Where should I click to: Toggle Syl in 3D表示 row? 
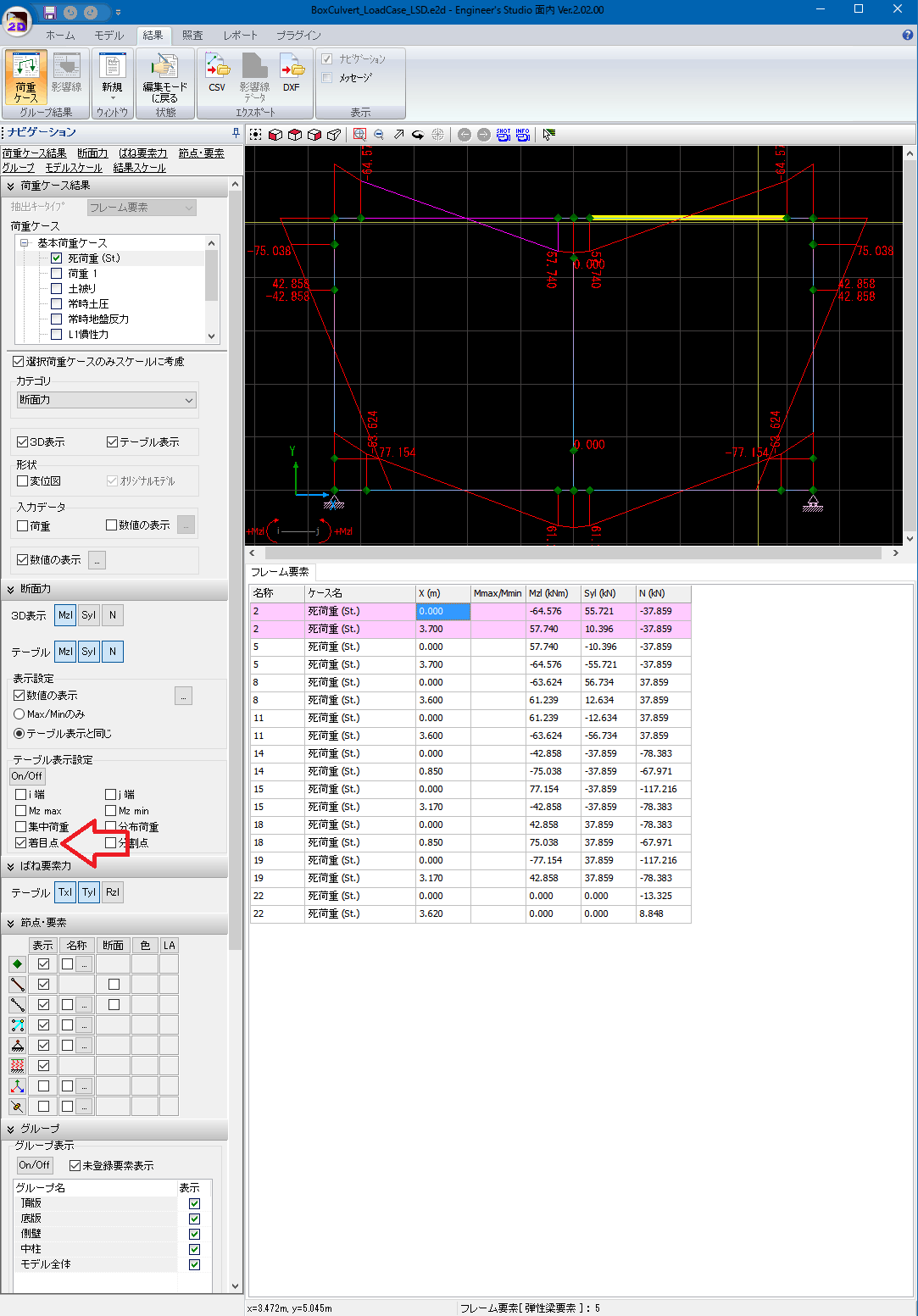[89, 616]
